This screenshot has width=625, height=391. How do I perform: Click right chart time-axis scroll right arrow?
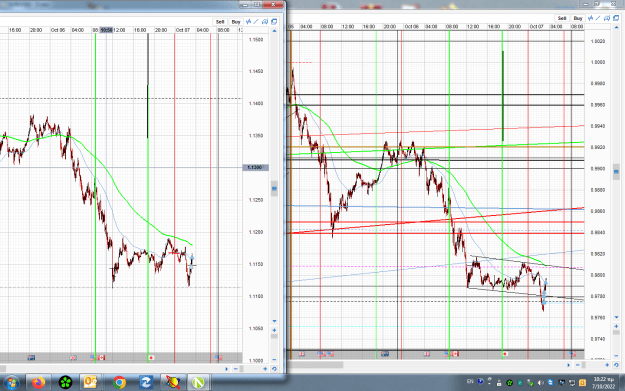pos(568,365)
